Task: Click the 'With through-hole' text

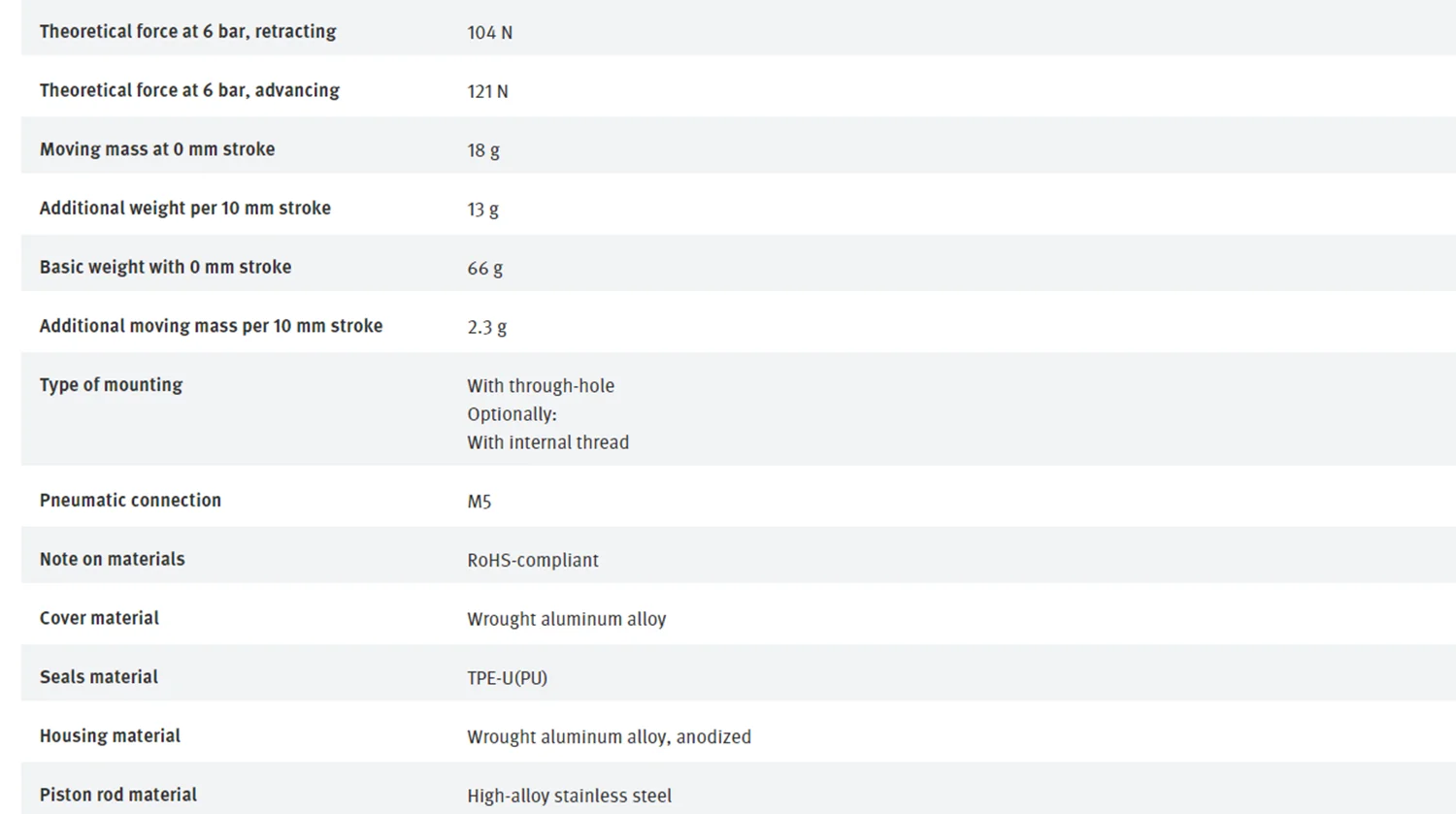Action: coord(541,386)
